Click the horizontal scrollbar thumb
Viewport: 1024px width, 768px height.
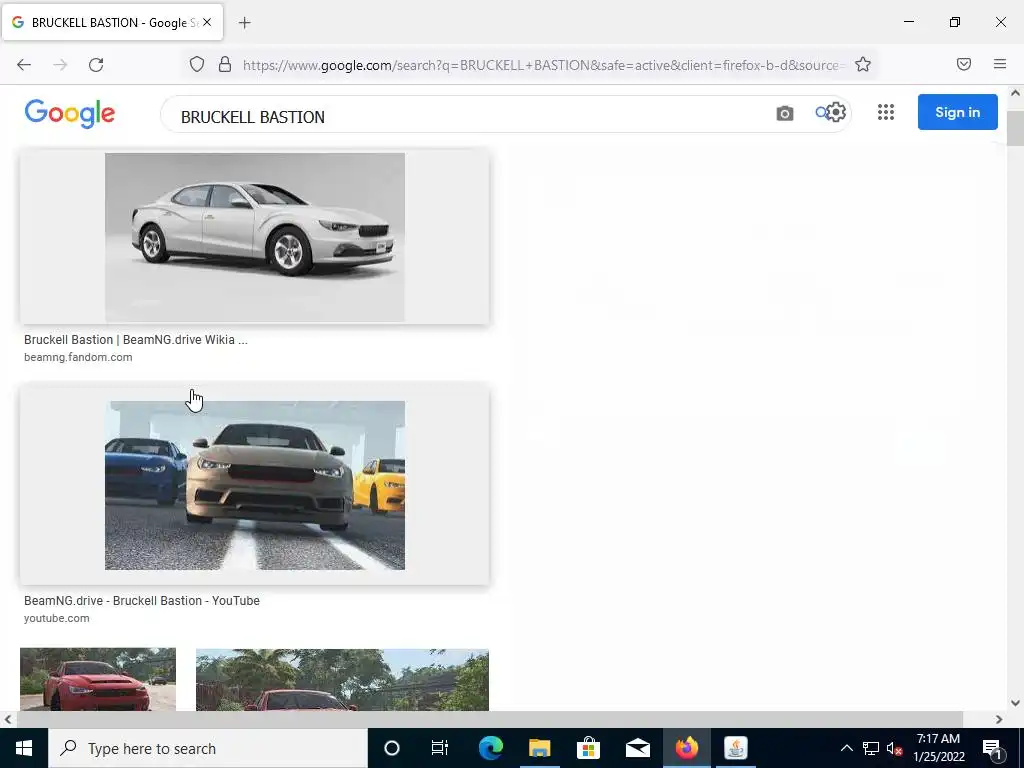[x=490, y=720]
